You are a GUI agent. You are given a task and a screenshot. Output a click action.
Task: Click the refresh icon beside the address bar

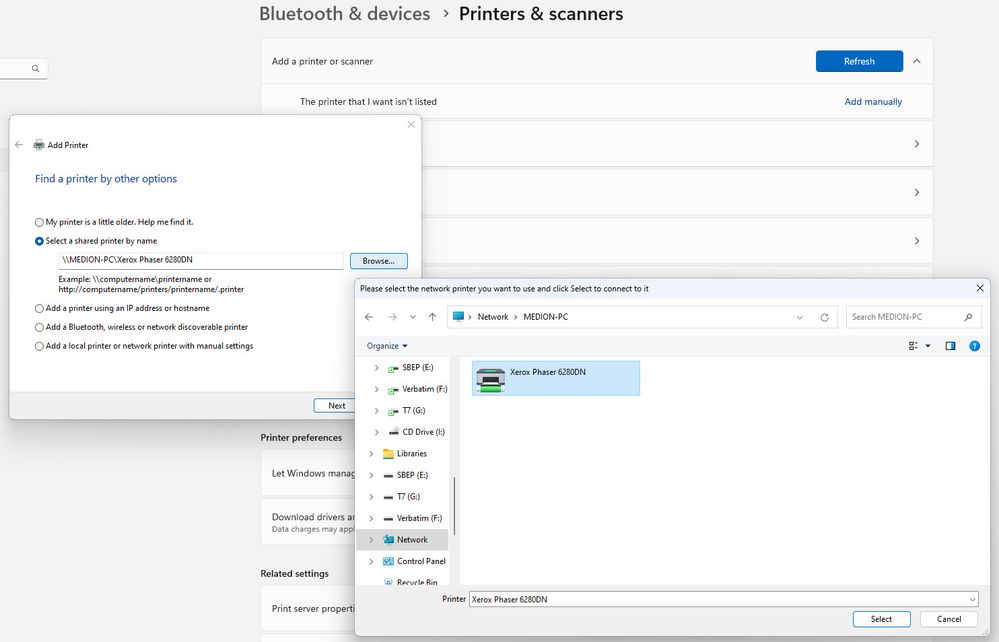point(824,317)
